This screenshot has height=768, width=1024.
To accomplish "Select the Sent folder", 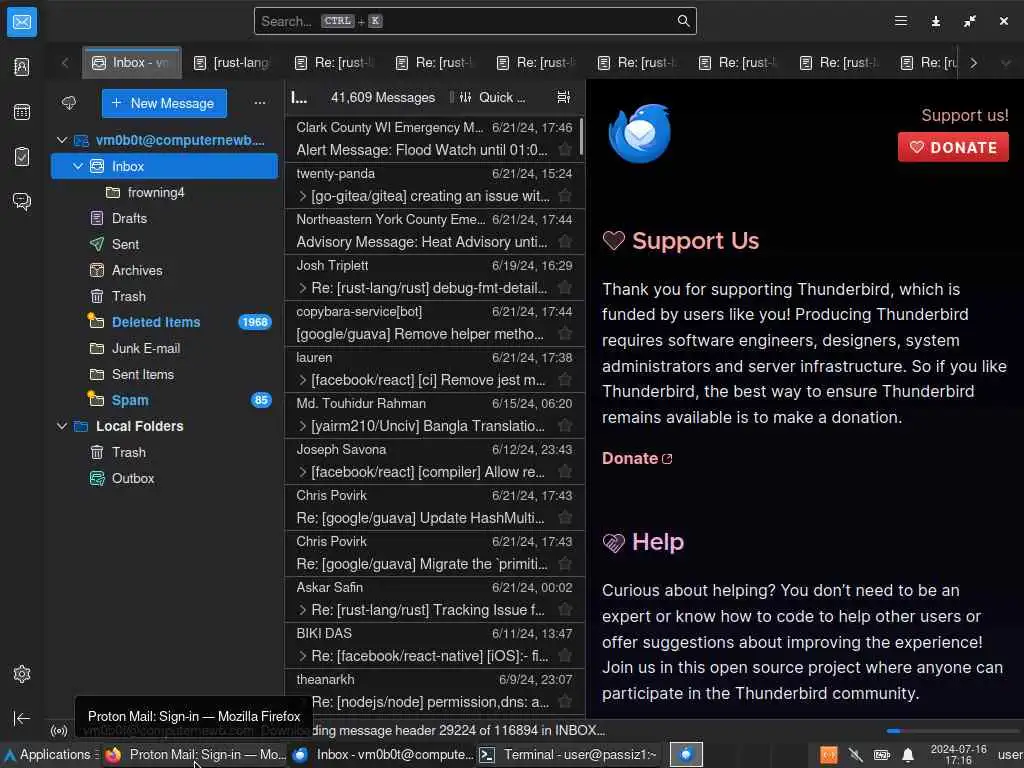I will point(165,244).
